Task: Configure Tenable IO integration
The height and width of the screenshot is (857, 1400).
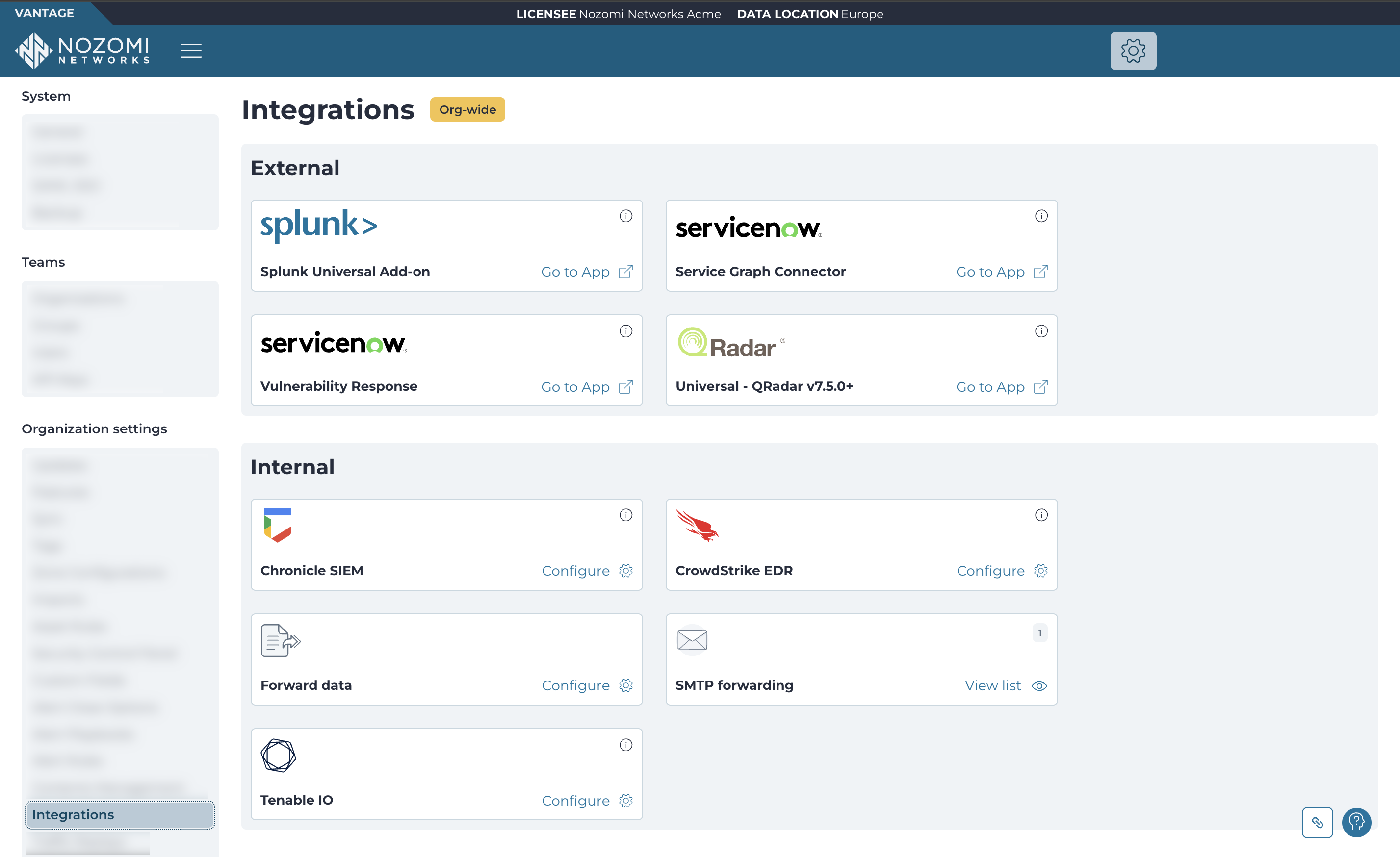Action: (x=587, y=801)
